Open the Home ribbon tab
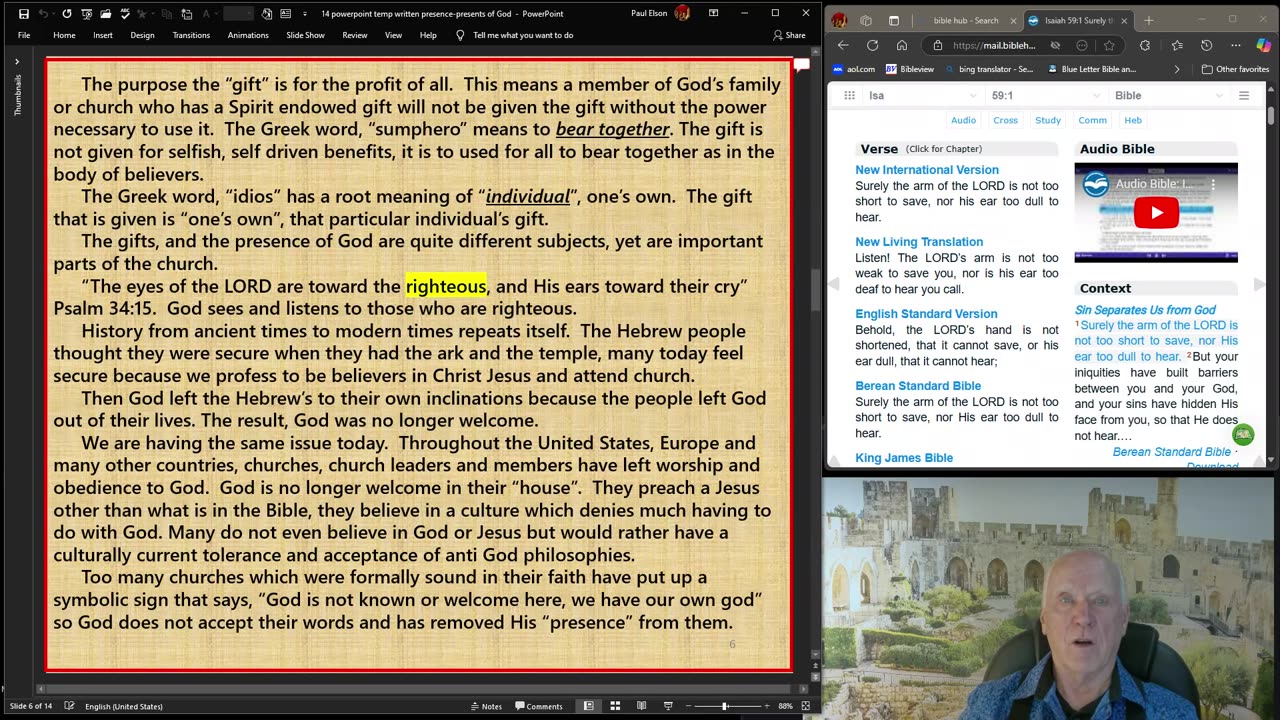1280x720 pixels. [64, 35]
